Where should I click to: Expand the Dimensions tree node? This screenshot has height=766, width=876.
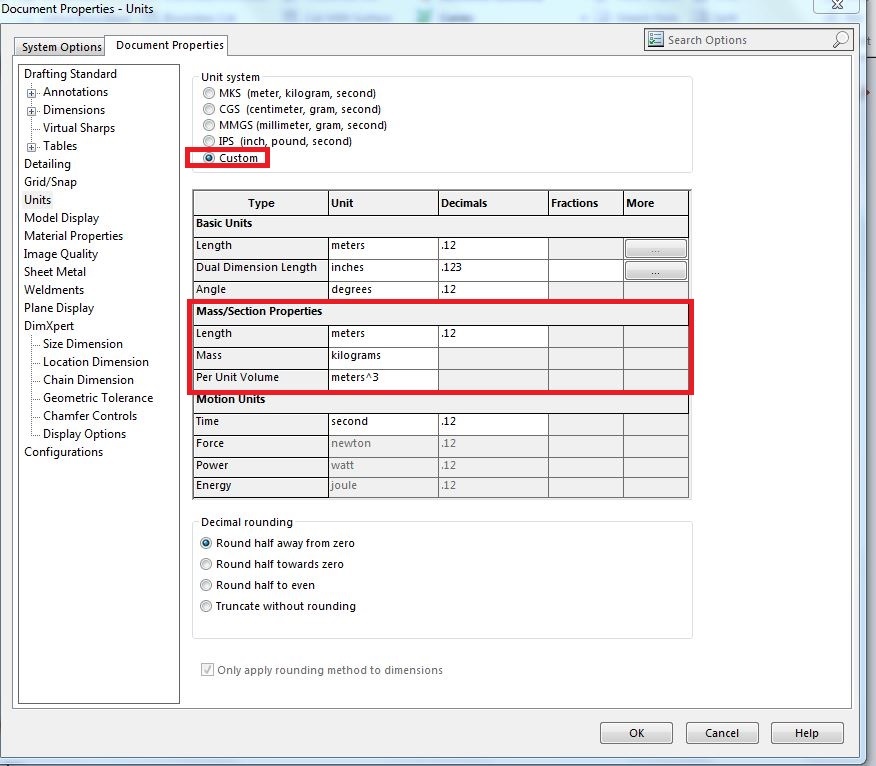[x=32, y=111]
